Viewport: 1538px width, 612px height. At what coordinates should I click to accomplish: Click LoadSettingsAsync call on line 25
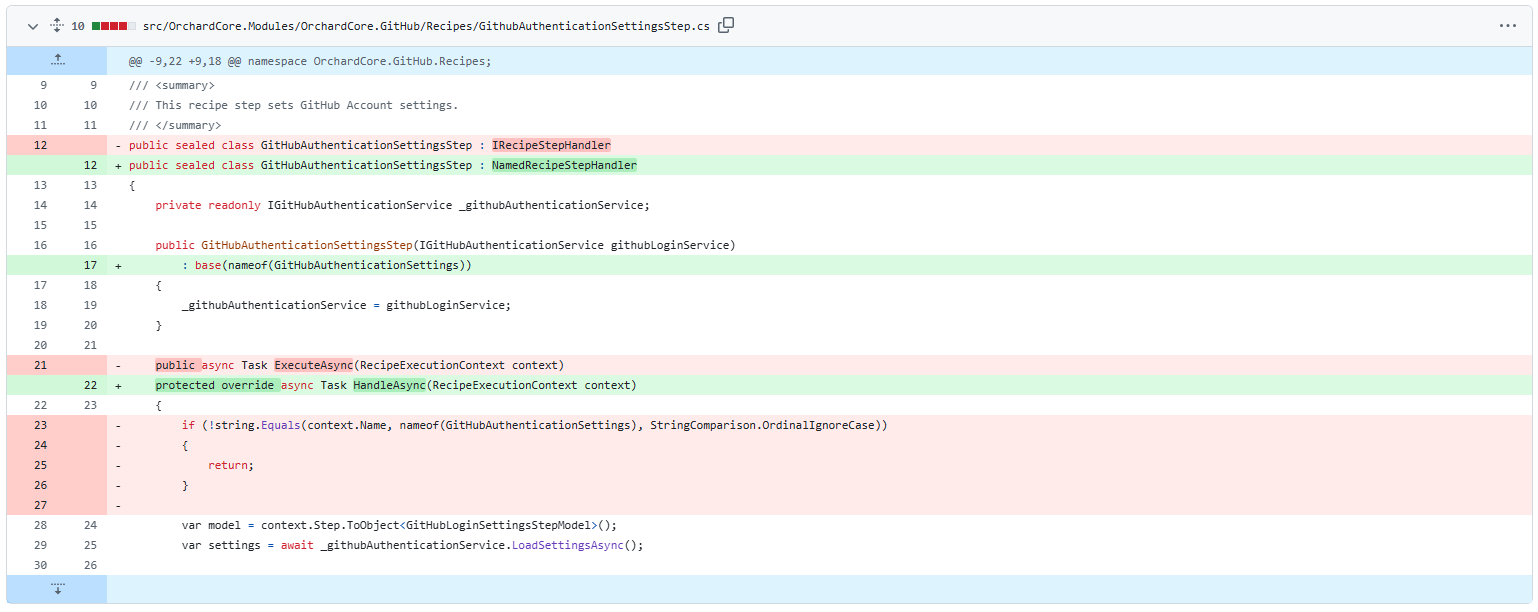[x=567, y=545]
